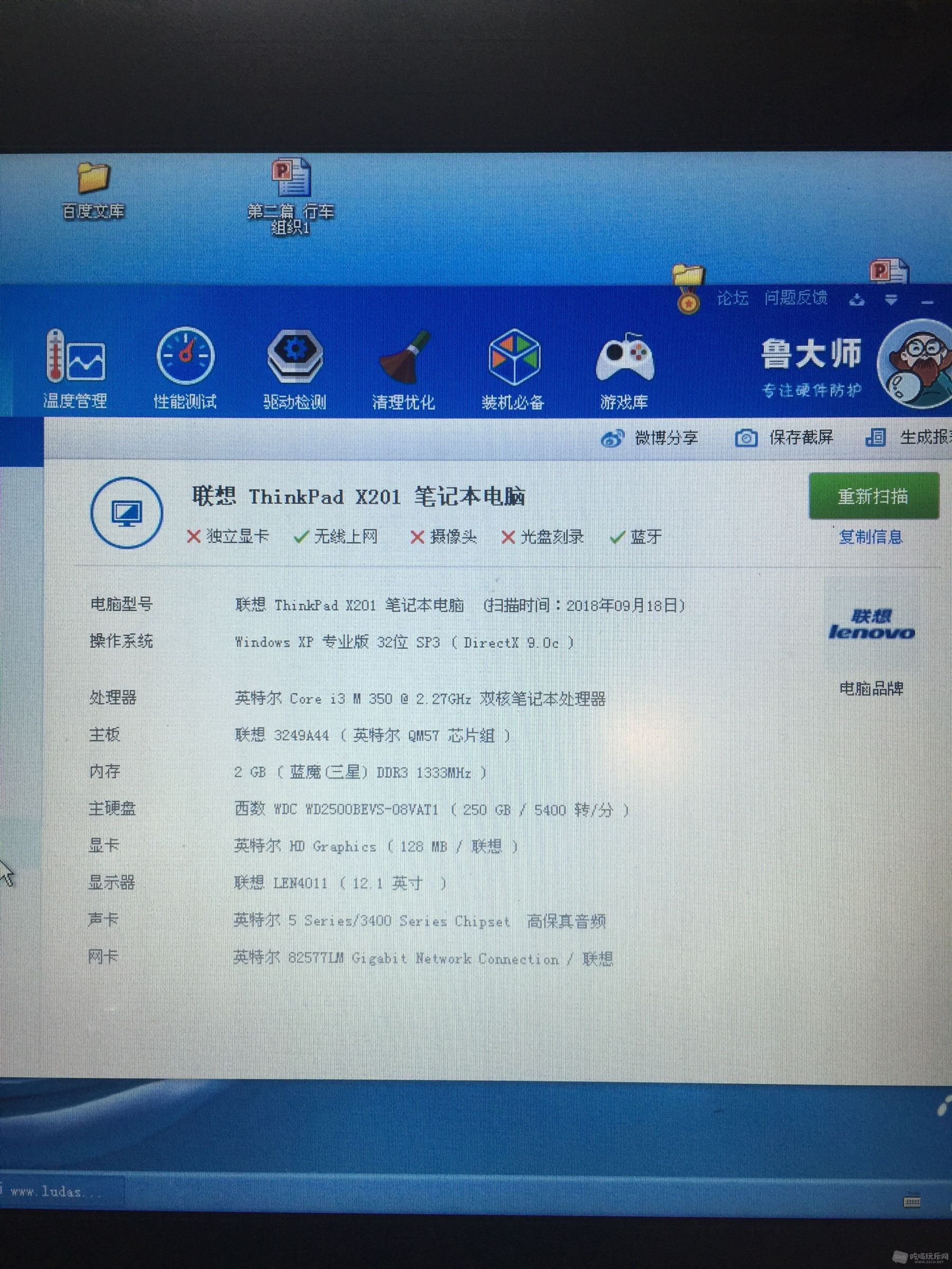This screenshot has width=952, height=1269.
Task: Click the 电脑品牌 label
Action: [871, 688]
